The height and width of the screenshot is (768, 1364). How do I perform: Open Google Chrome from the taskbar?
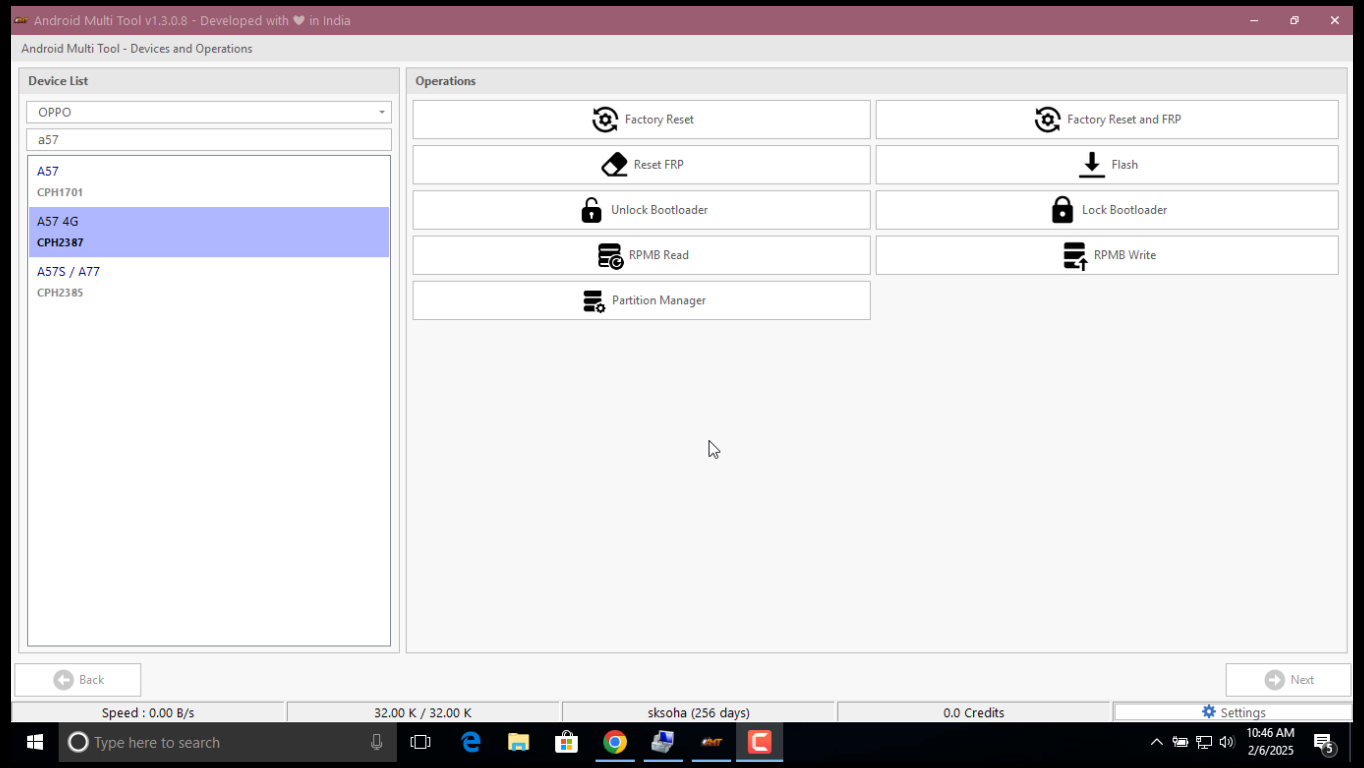614,742
